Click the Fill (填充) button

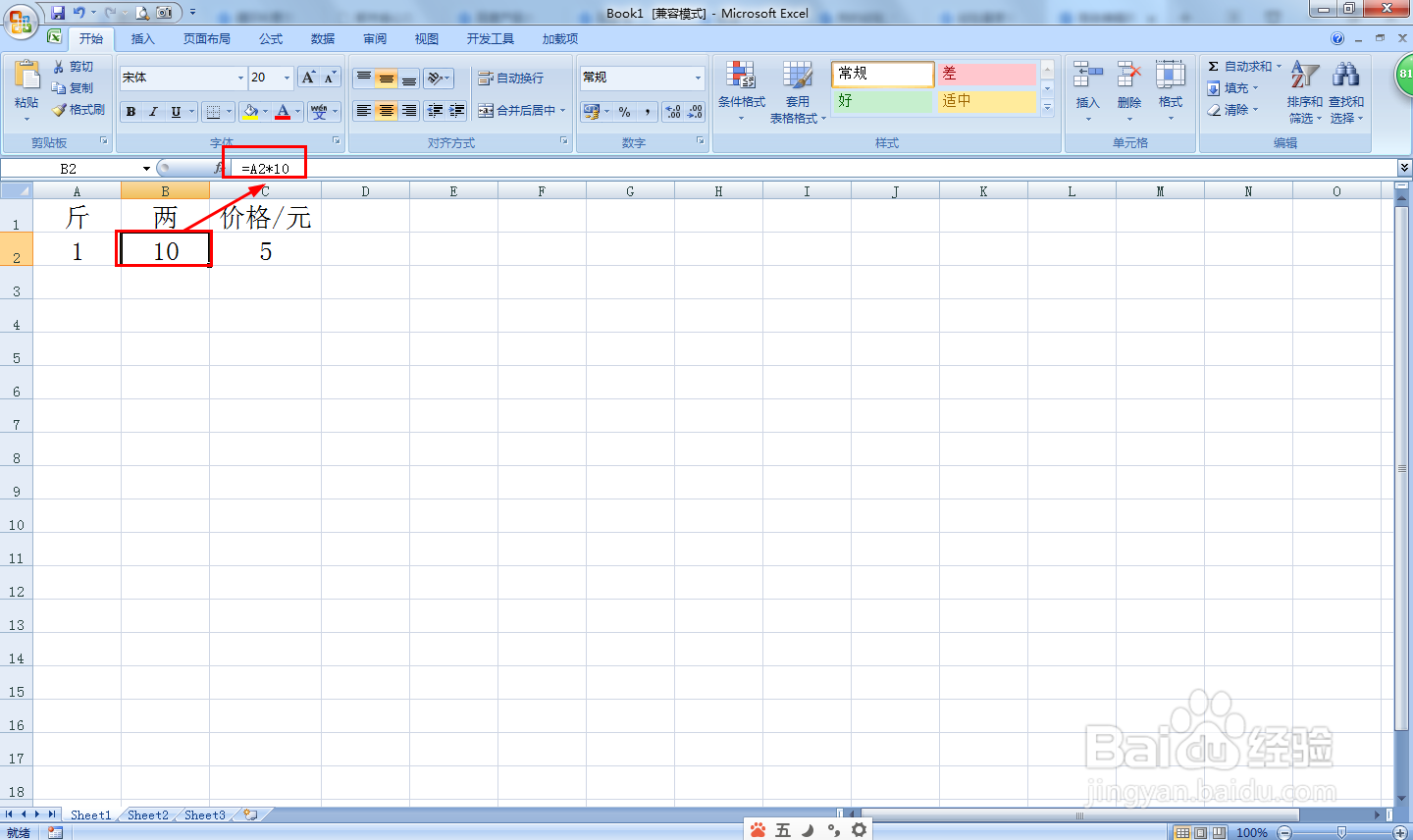1232,88
